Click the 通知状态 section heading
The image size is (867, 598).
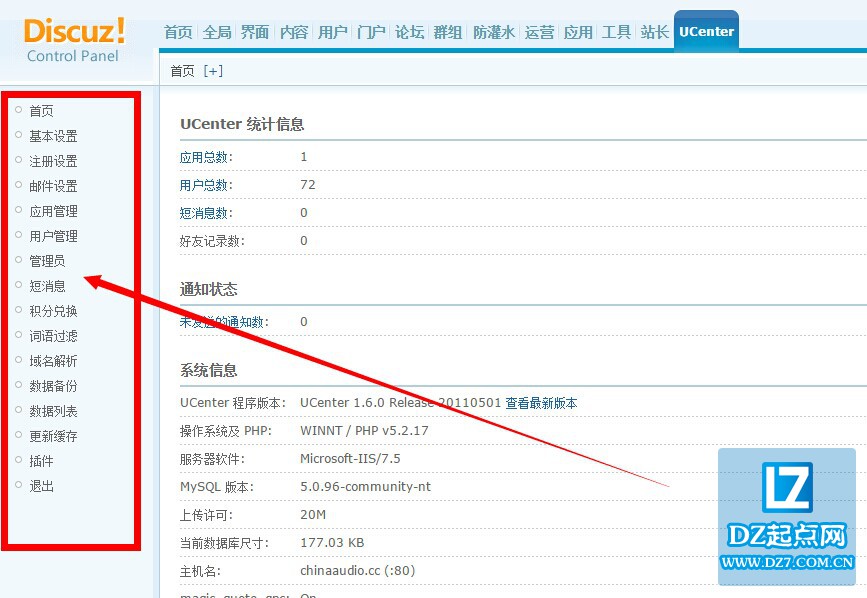point(208,289)
